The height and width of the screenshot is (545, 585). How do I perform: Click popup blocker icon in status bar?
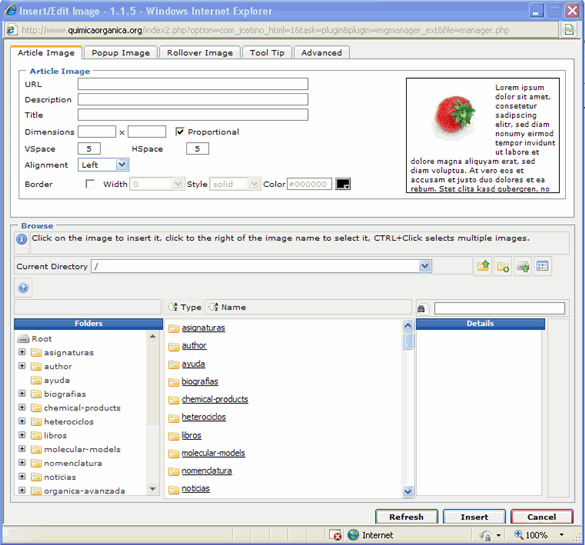pos(335,535)
